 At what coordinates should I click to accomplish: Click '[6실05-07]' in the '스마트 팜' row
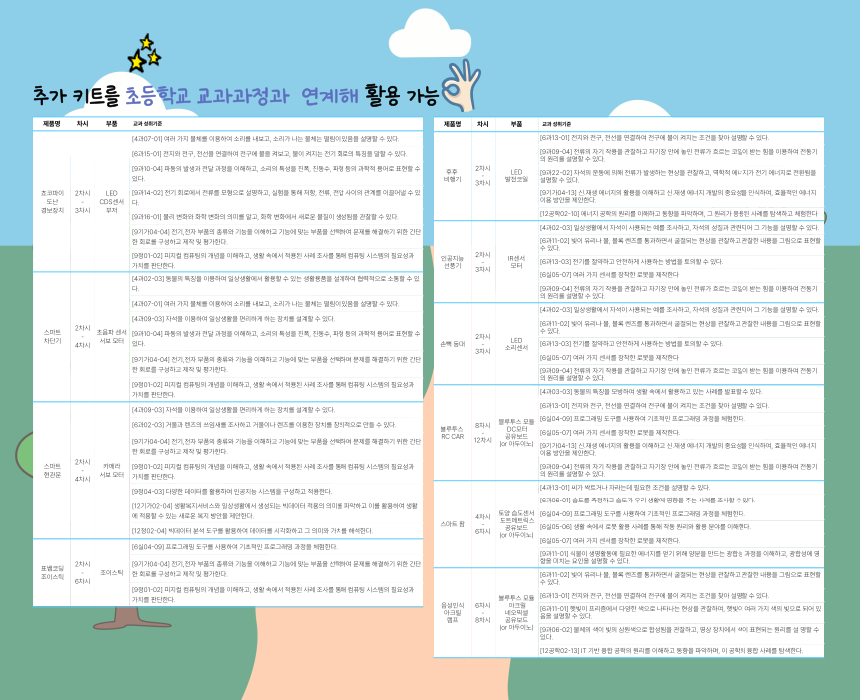pos(610,540)
